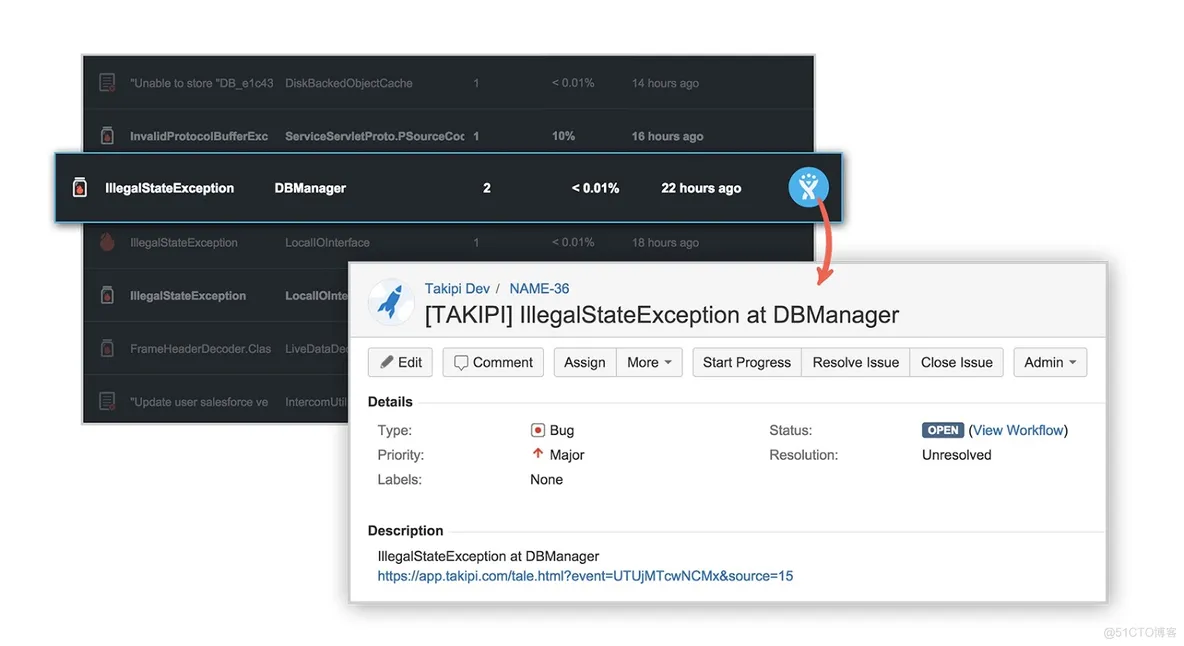
Task: Click the "22 hours ago" timestamp
Action: pyautogui.click(x=701, y=188)
